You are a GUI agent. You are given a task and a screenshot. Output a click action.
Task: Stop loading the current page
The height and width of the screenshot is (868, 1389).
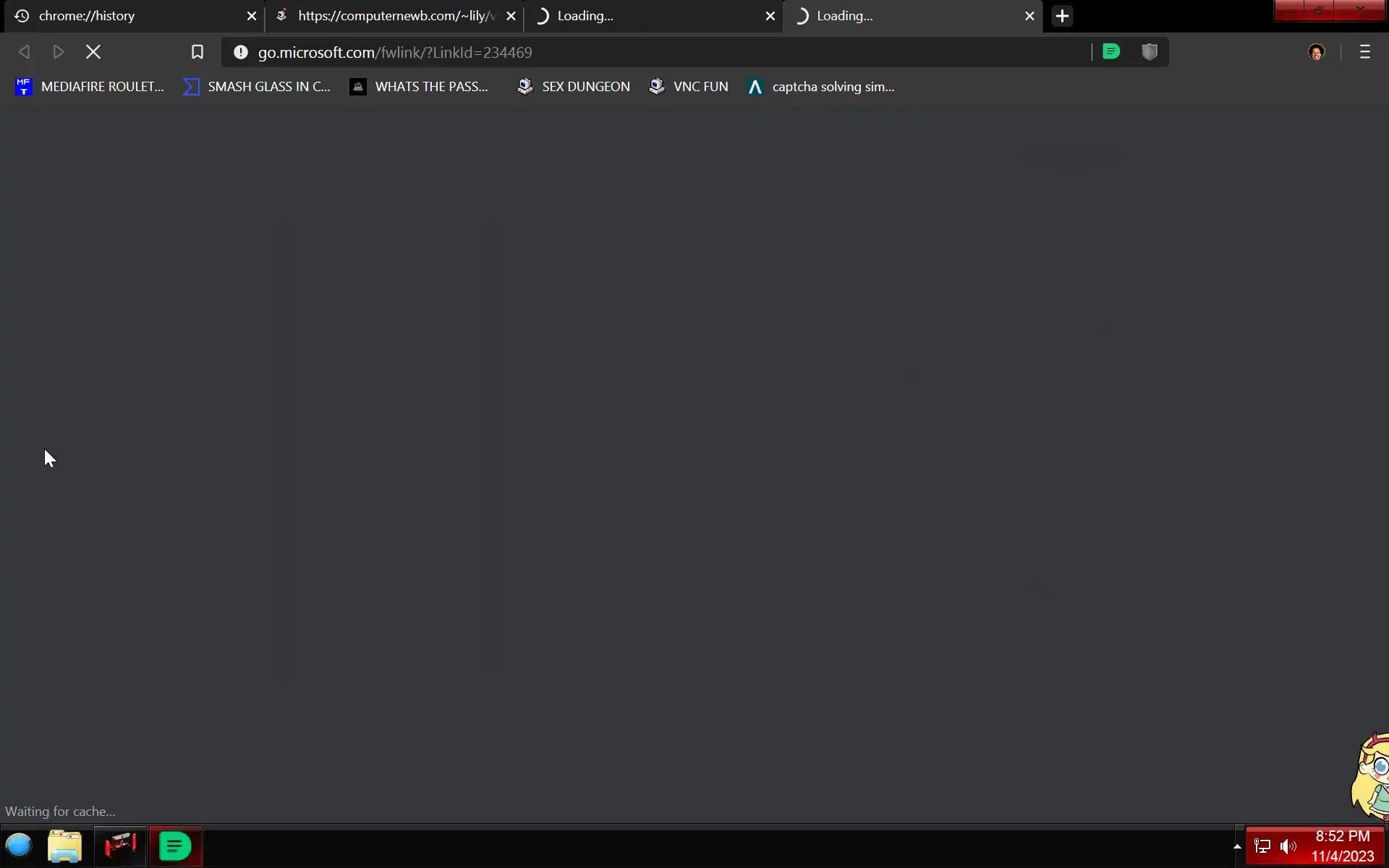click(93, 52)
